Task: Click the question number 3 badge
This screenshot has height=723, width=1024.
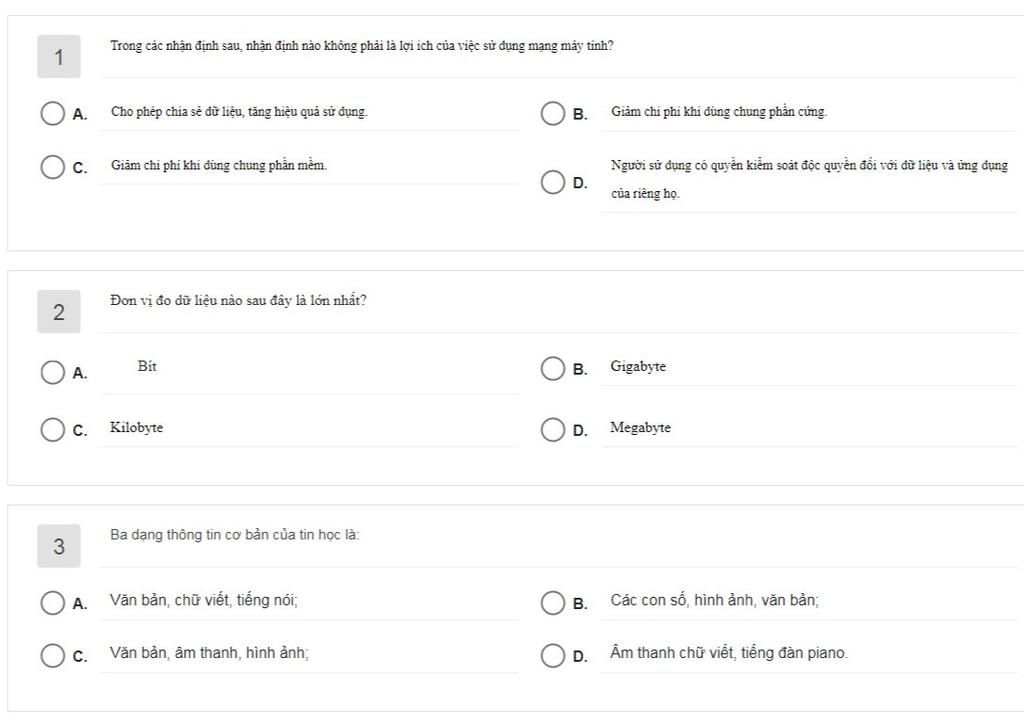Action: [x=59, y=546]
